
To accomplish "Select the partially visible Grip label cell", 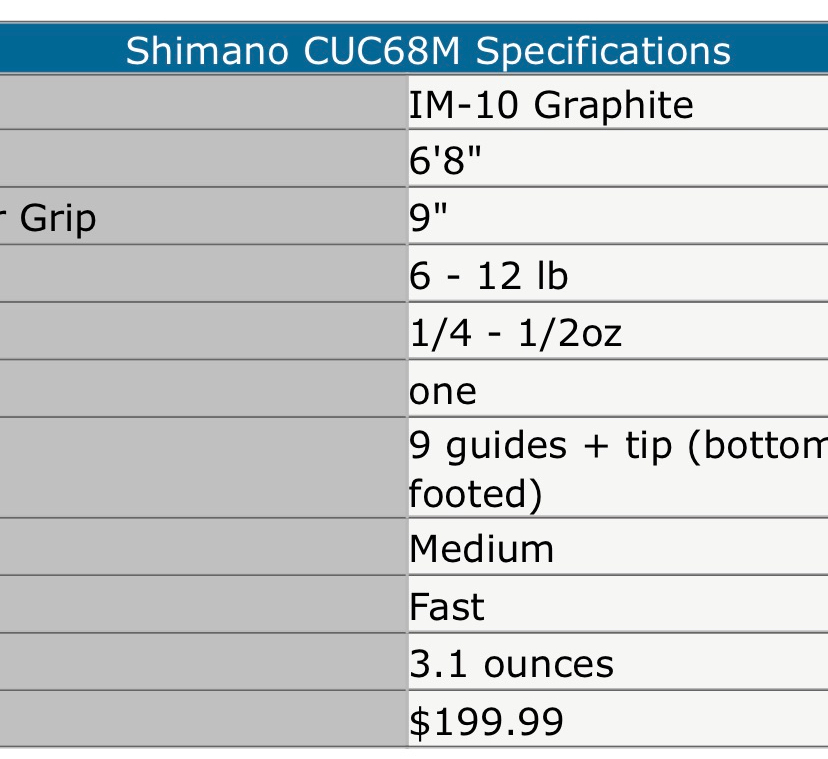I will pyautogui.click(x=58, y=218).
